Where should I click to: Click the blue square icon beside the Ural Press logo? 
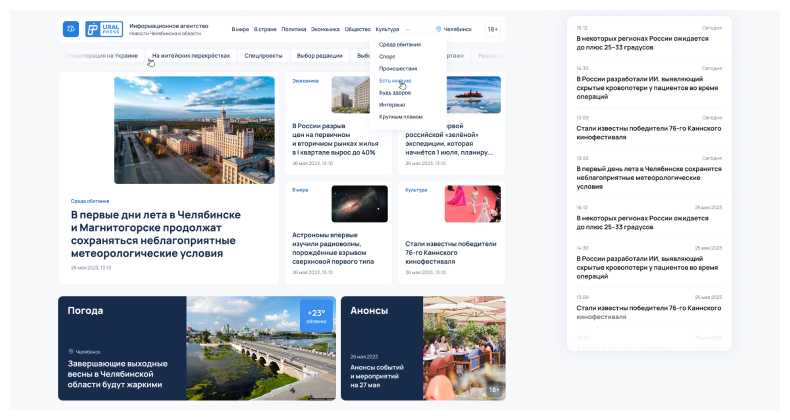[71, 29]
